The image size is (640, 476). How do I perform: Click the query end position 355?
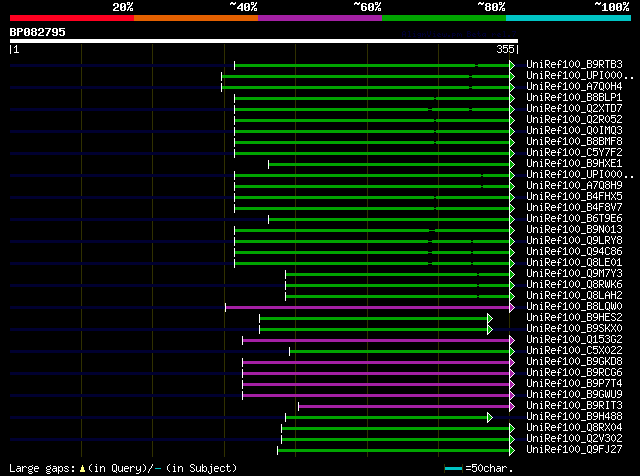[505, 49]
